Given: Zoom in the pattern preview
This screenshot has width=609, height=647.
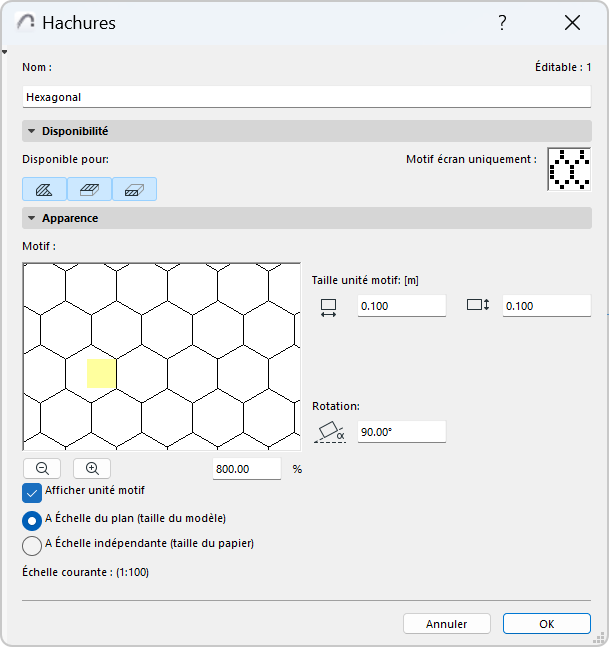Looking at the screenshot, I should pos(92,468).
